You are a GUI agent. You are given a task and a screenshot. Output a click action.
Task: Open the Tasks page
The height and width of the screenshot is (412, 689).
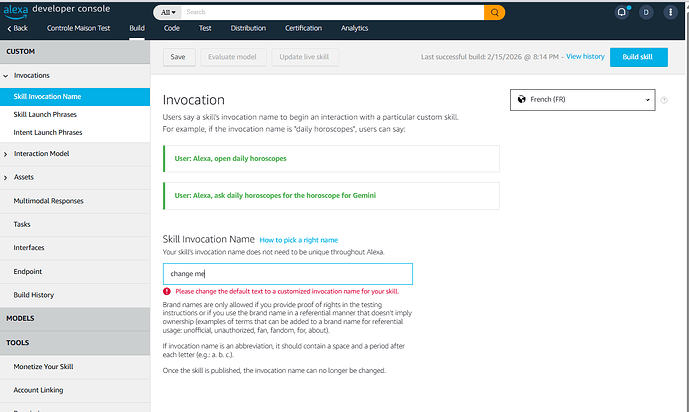[x=75, y=224]
